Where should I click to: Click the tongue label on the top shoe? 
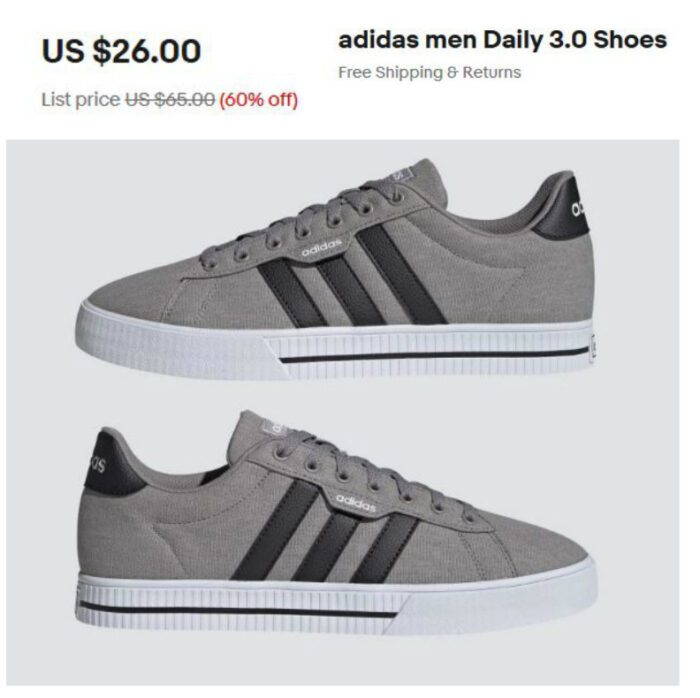[397, 174]
